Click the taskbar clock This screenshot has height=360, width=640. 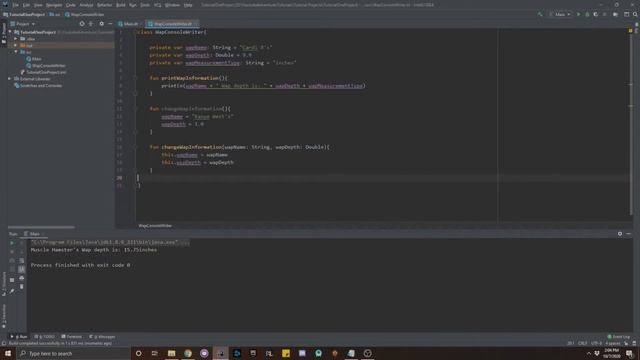(x=611, y=353)
